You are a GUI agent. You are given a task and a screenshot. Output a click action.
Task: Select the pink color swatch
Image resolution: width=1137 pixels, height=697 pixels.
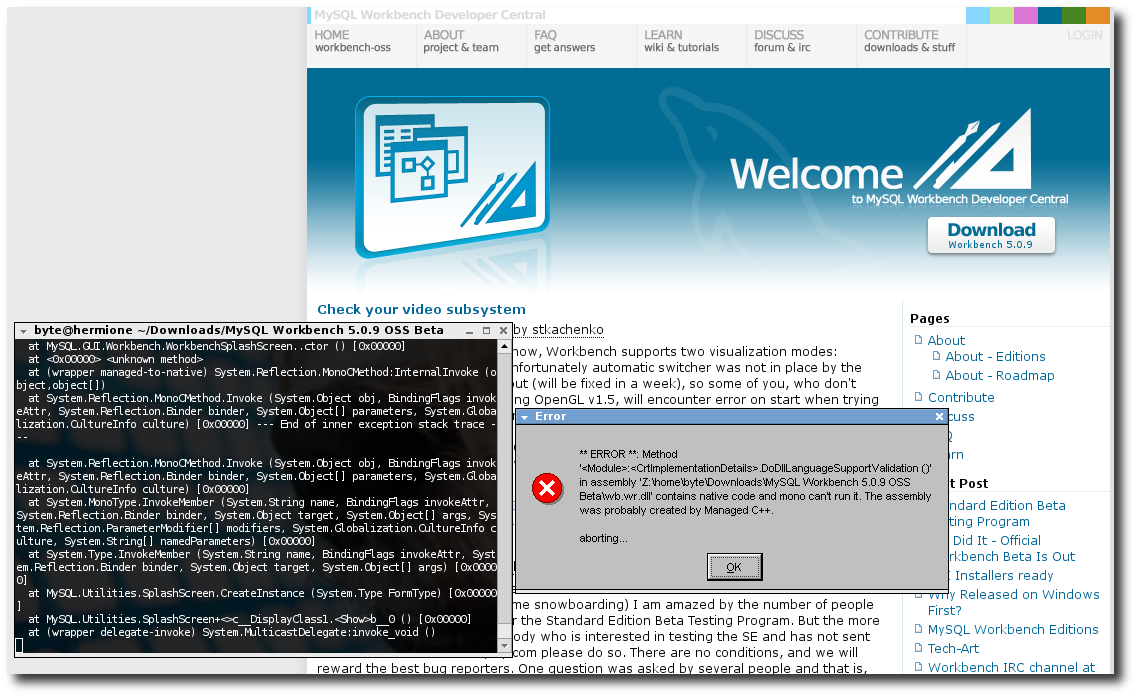(1025, 15)
